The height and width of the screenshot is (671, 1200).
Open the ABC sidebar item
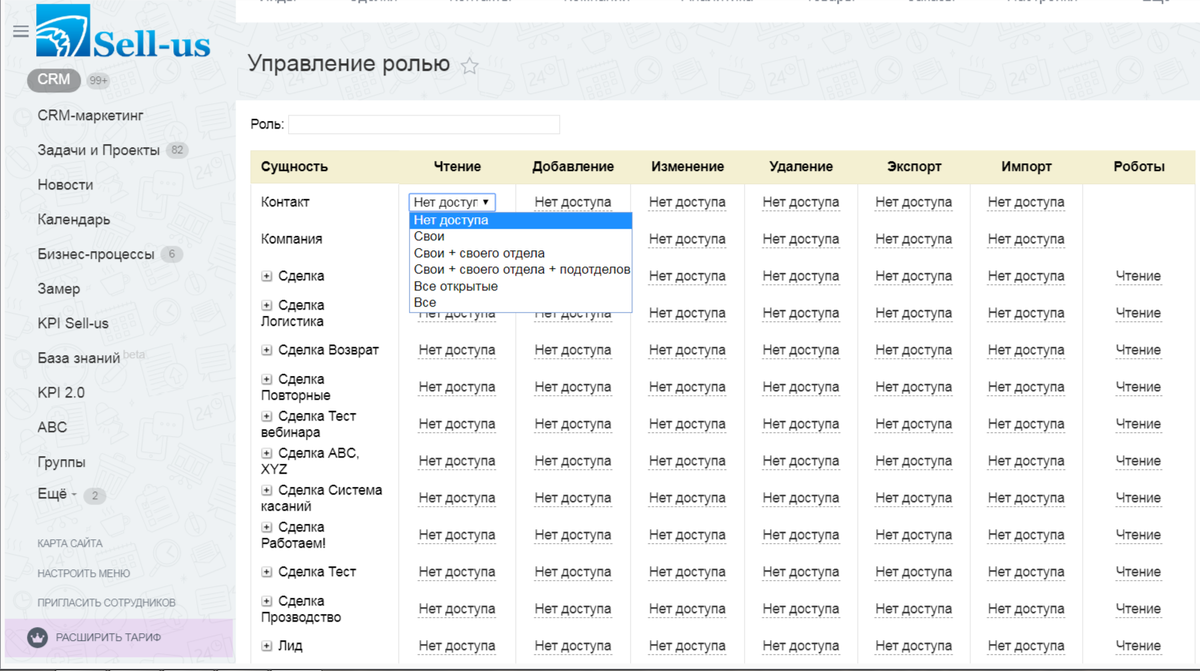tap(52, 427)
